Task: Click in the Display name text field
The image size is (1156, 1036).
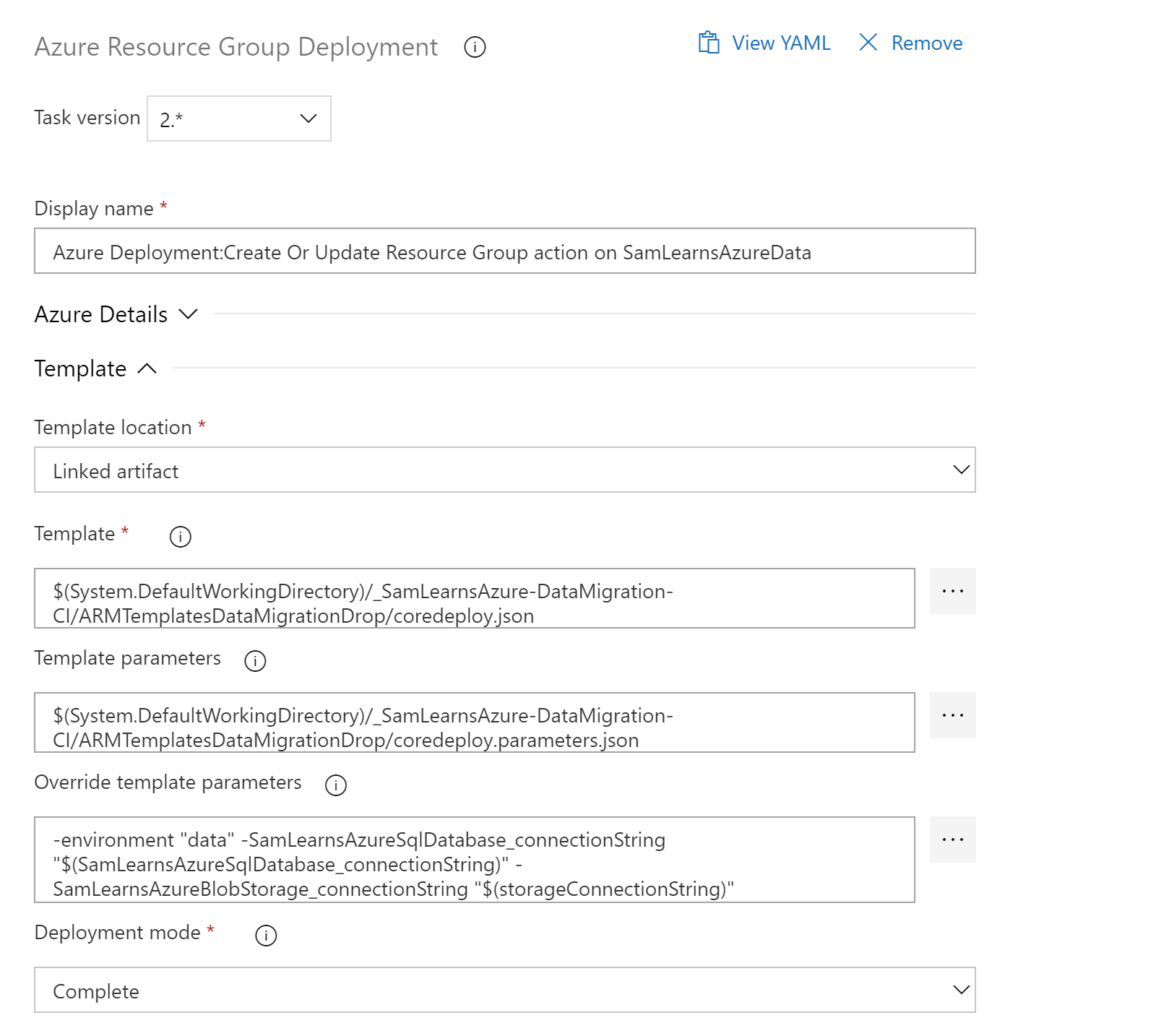Action: pyautogui.click(x=504, y=251)
